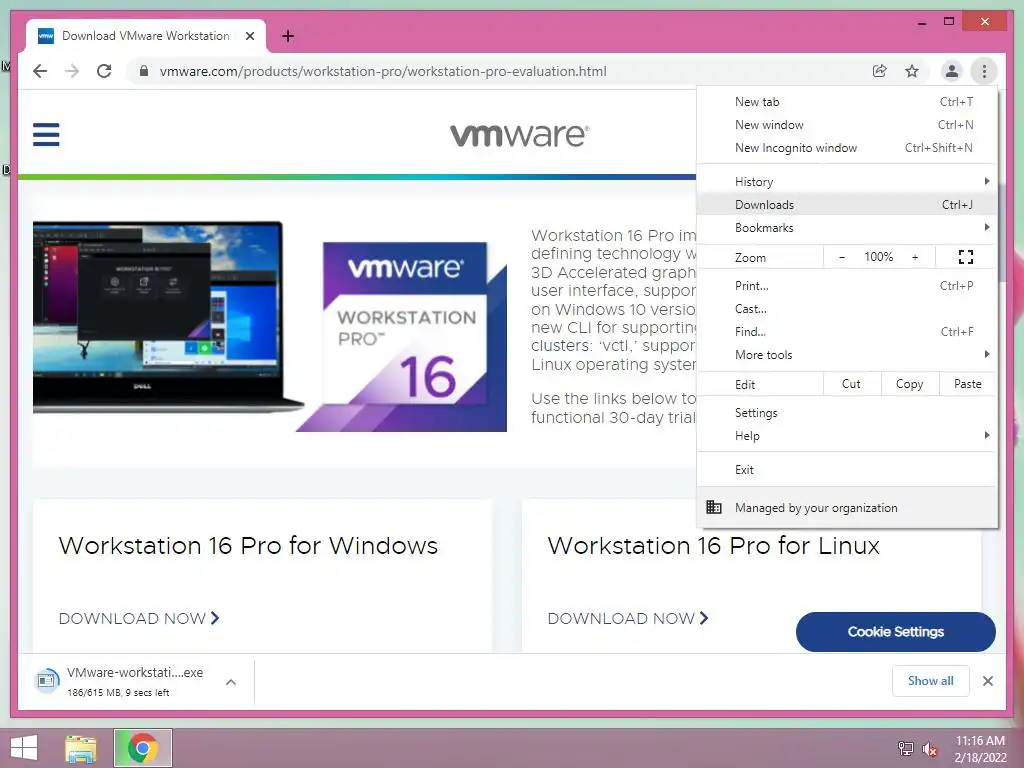Viewport: 1024px width, 768px height.
Task: Enter fullscreen using the zoom fullscreen icon
Action: click(x=965, y=257)
